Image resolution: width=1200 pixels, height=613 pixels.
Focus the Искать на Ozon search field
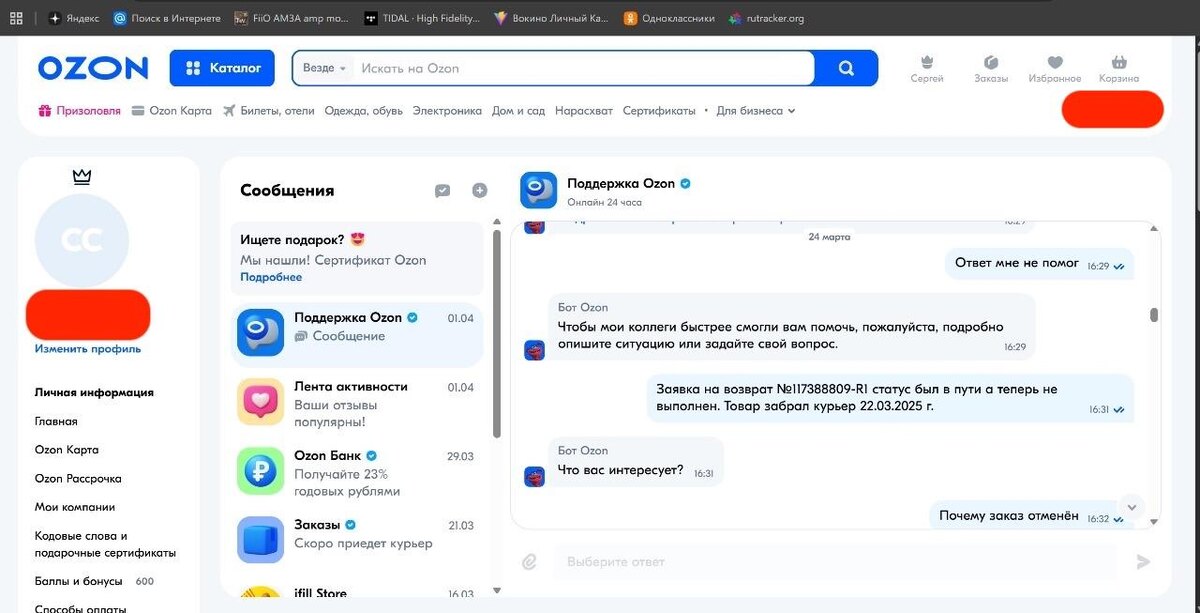(583, 68)
